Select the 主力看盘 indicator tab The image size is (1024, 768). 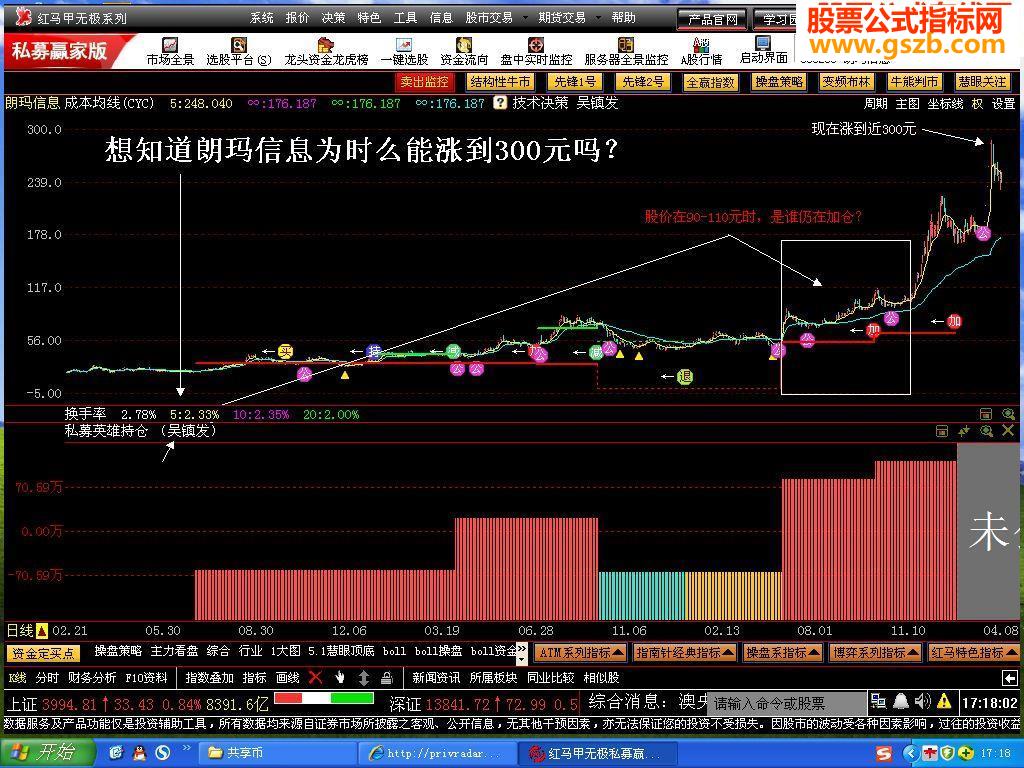point(174,651)
